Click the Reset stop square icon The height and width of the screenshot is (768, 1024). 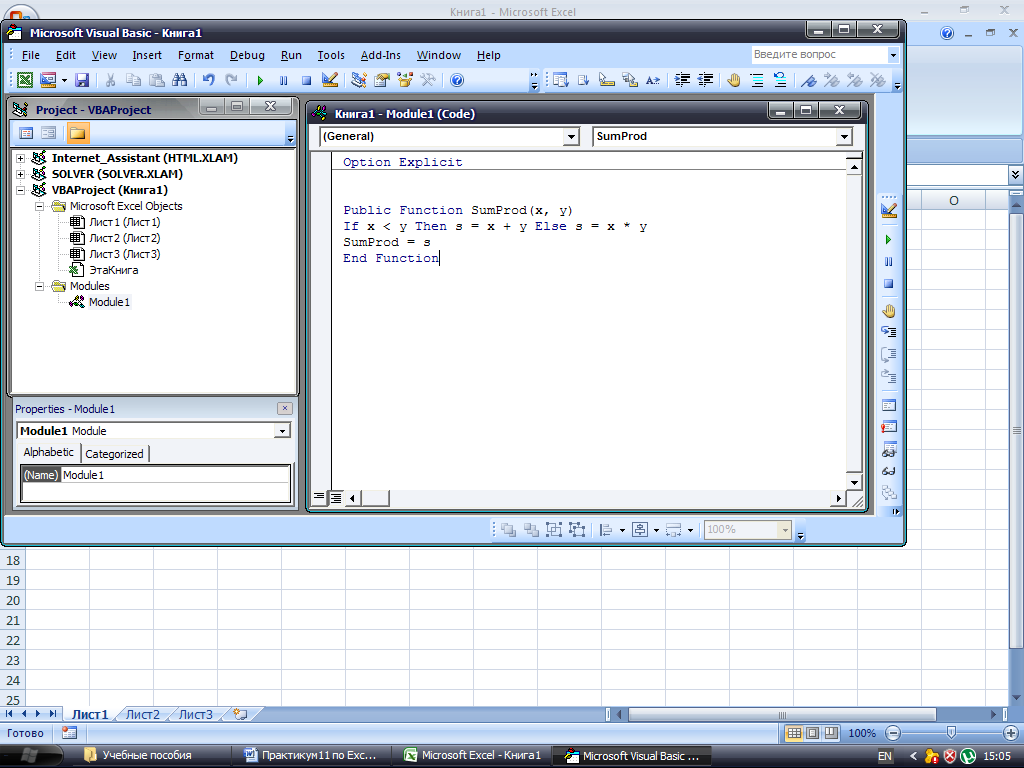(x=306, y=80)
